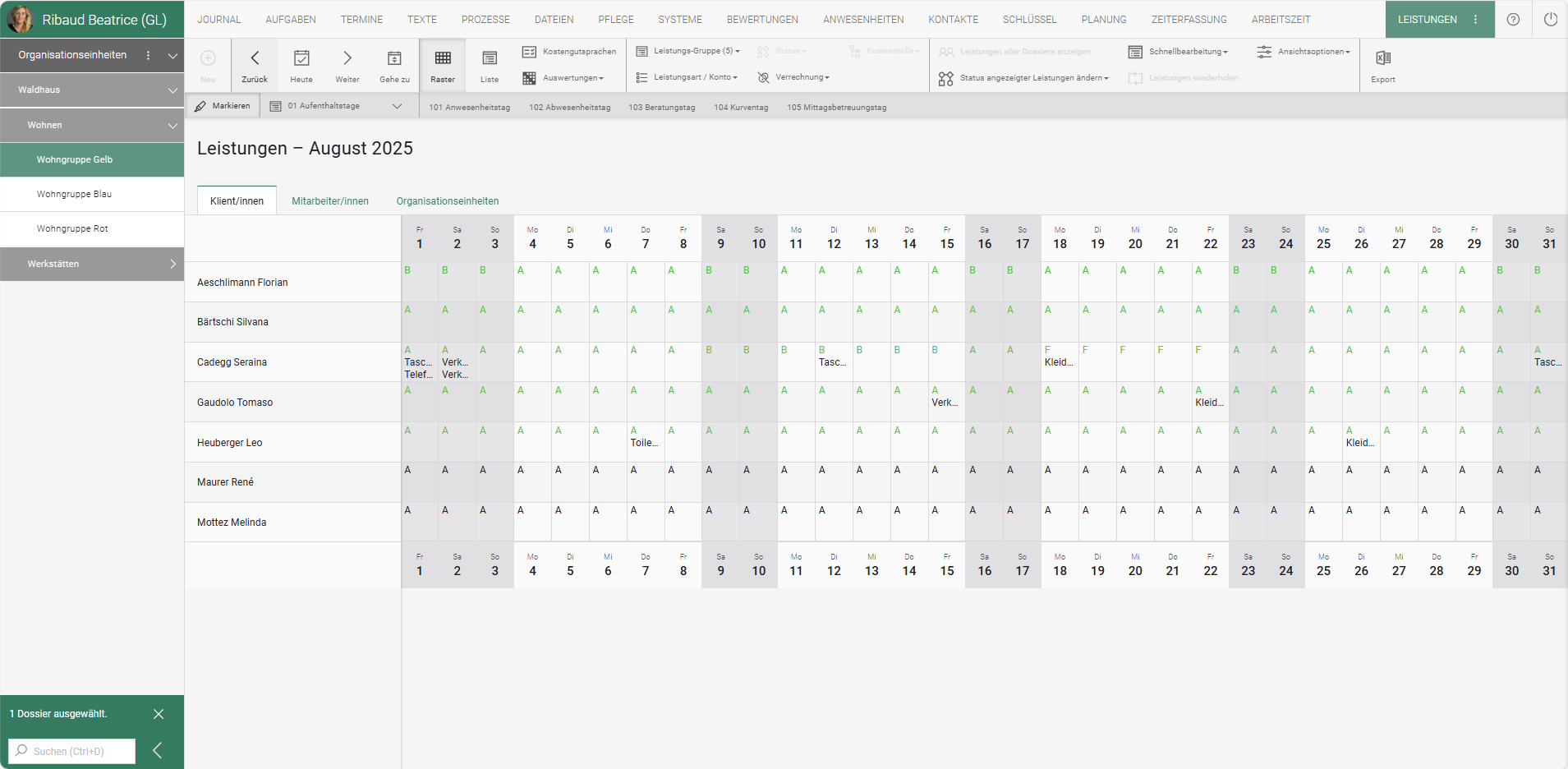Open the Leistungs-Gruppe dropdown
This screenshot has width=1568, height=769.
click(x=688, y=51)
